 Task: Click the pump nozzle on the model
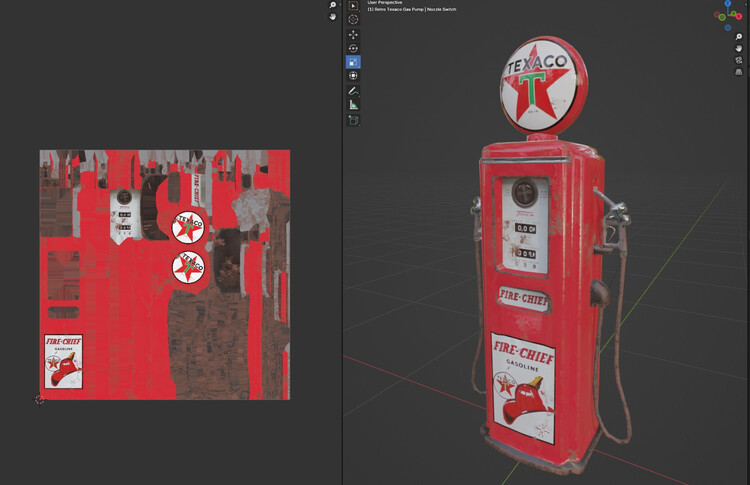pos(613,220)
